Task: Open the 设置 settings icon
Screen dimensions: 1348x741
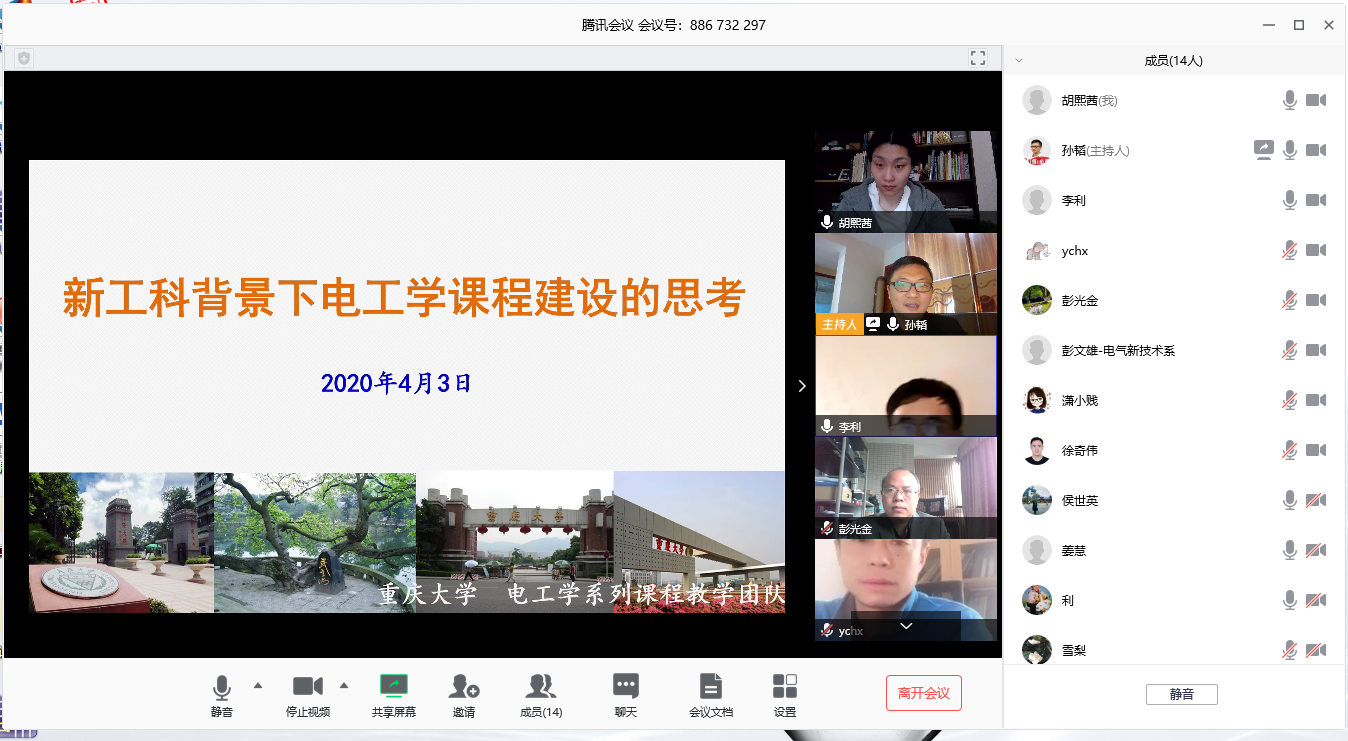Action: (x=785, y=687)
